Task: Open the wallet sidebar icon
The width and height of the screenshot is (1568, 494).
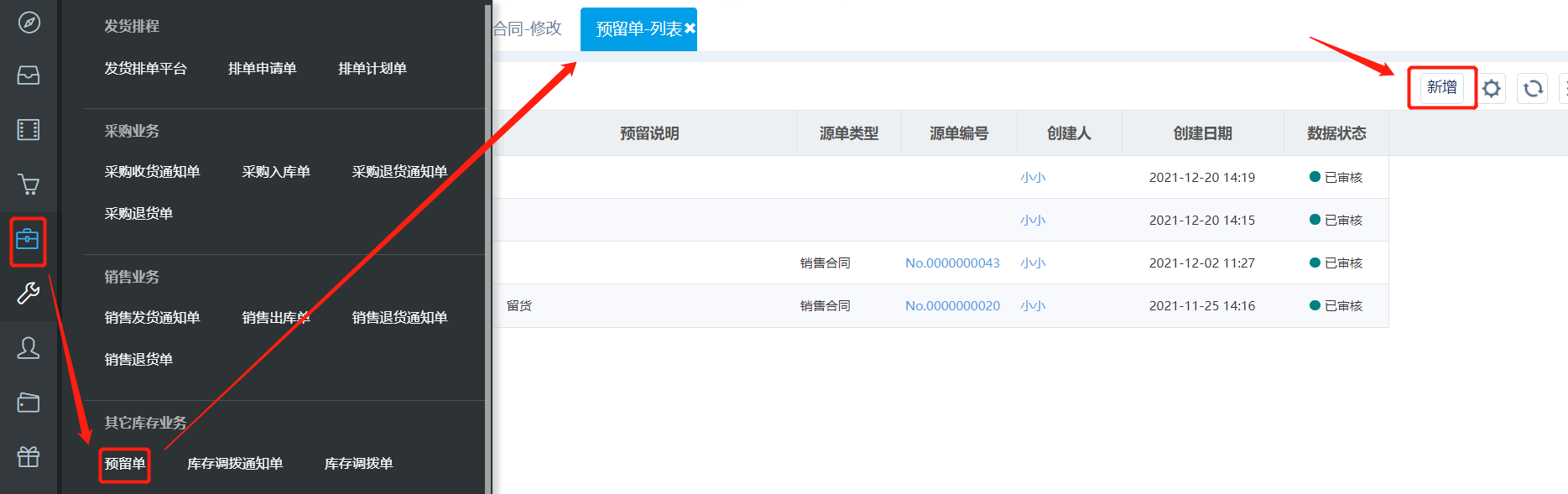Action: (x=29, y=403)
